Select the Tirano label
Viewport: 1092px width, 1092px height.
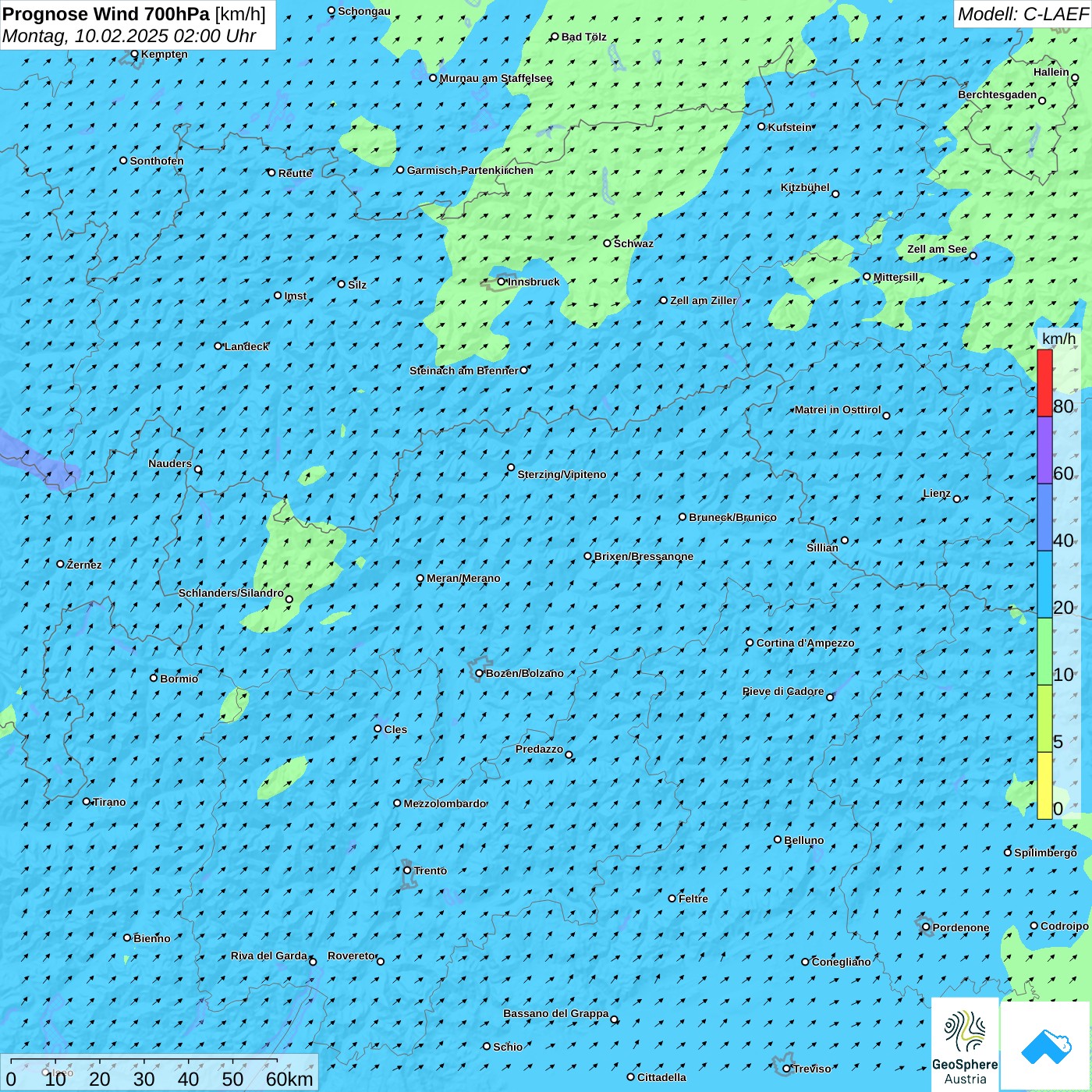(109, 802)
